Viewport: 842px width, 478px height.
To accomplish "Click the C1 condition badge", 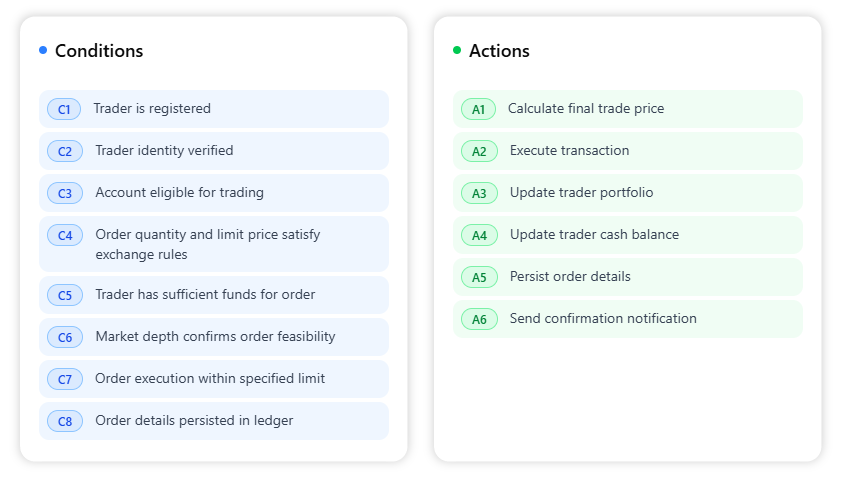I will (x=64, y=109).
